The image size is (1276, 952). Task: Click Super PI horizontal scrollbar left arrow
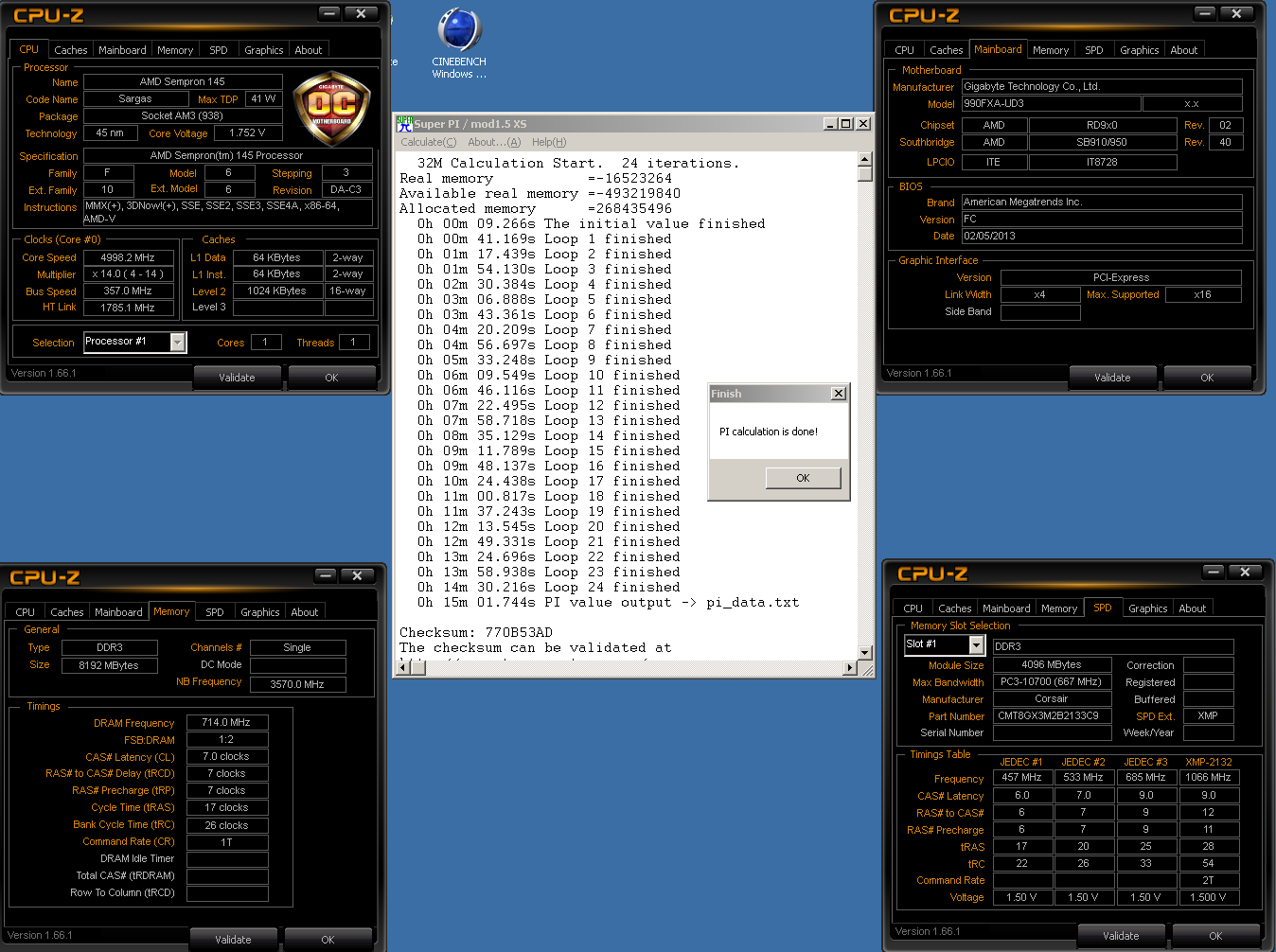[x=402, y=668]
